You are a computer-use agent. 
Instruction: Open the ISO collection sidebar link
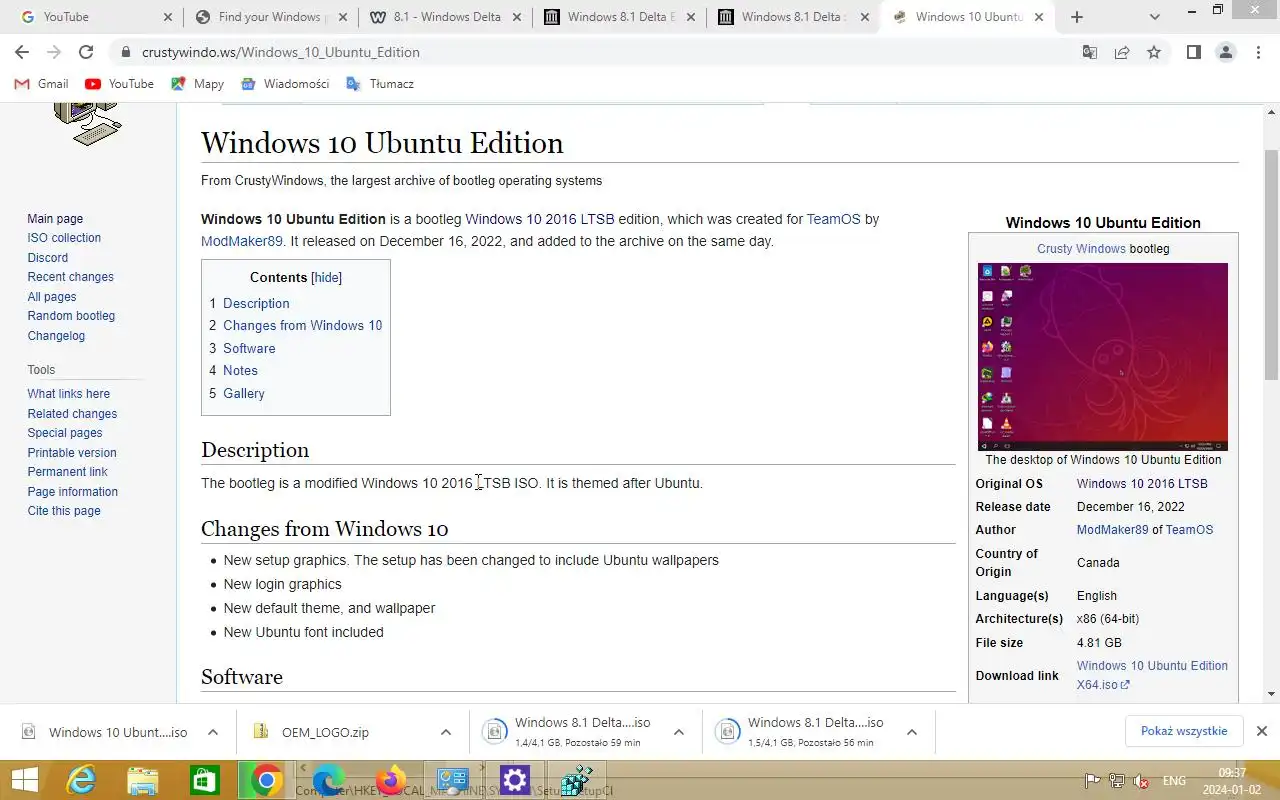pyautogui.click(x=64, y=238)
